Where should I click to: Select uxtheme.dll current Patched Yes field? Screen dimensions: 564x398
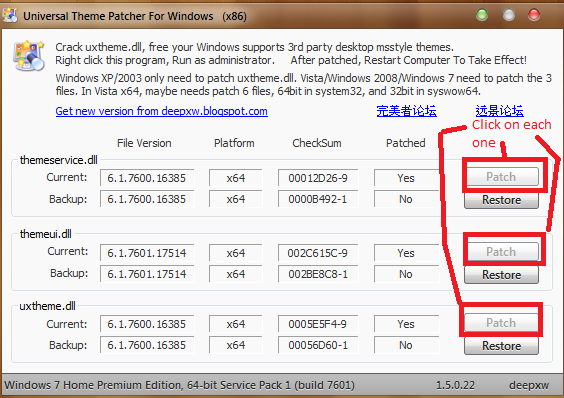coord(406,324)
